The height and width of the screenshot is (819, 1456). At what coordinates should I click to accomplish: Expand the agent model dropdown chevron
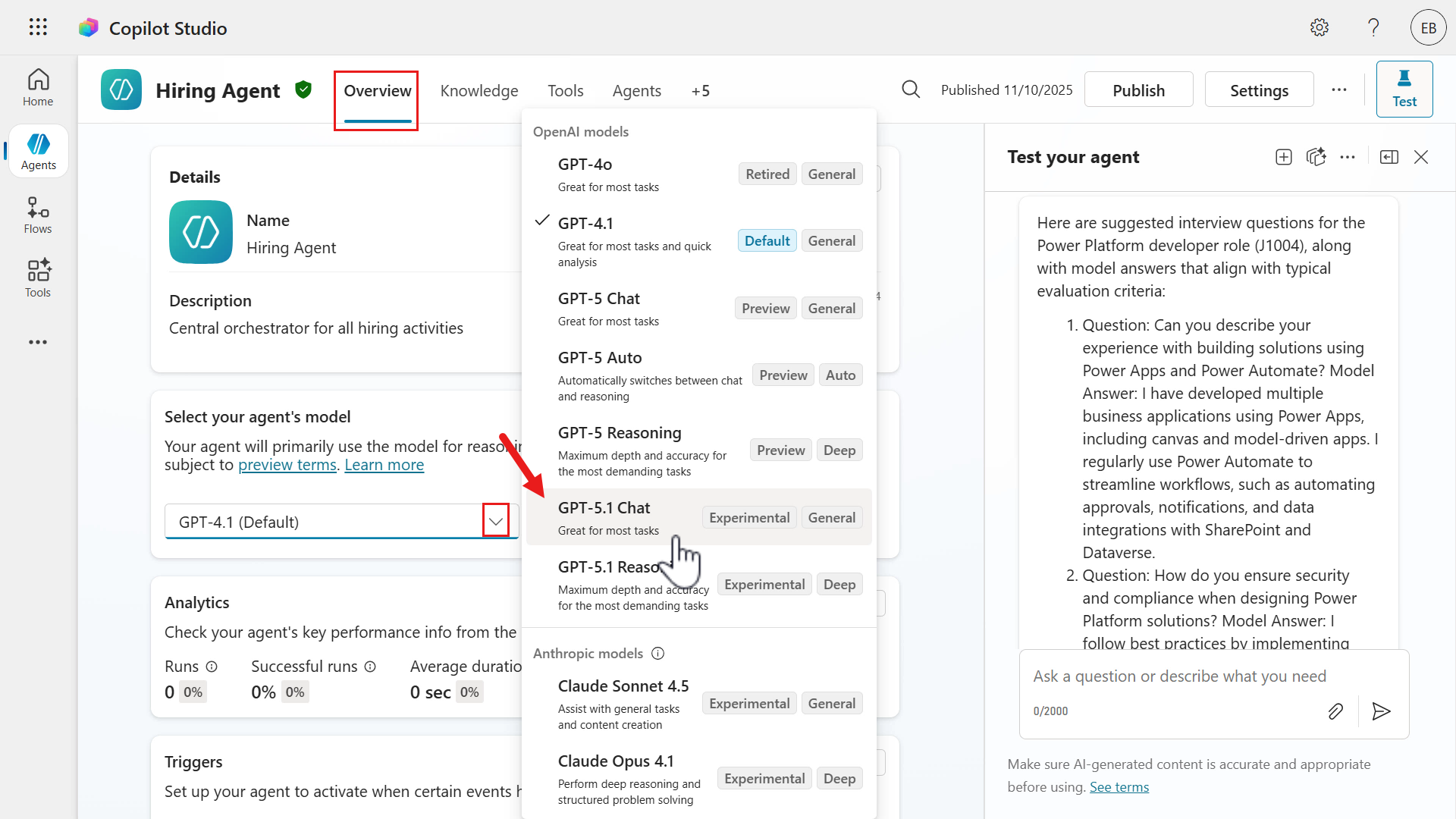pos(496,521)
